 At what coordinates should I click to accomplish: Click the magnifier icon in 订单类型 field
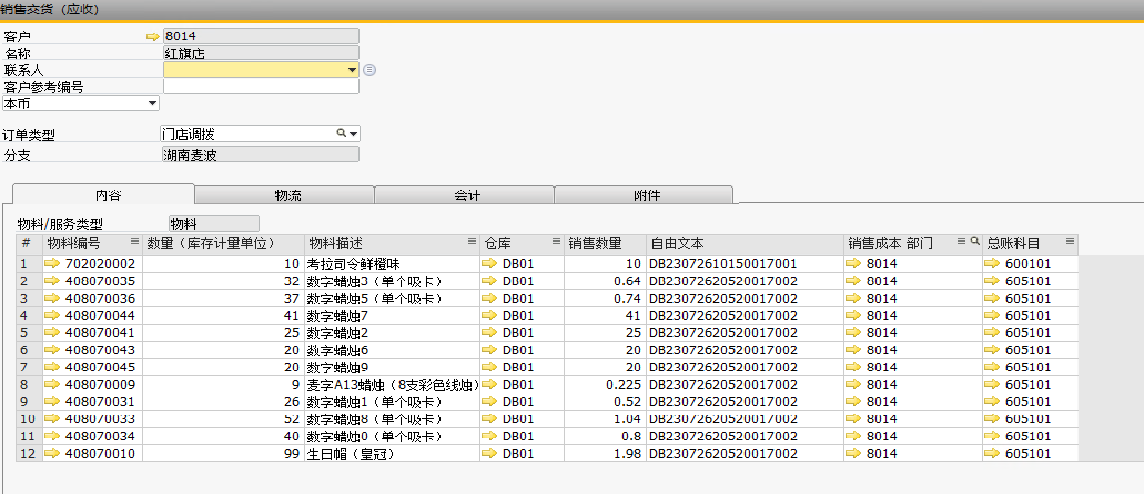[340, 133]
